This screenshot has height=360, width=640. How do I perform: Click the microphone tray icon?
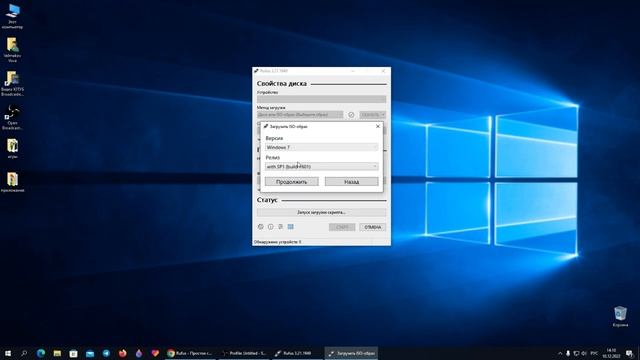coord(568,353)
